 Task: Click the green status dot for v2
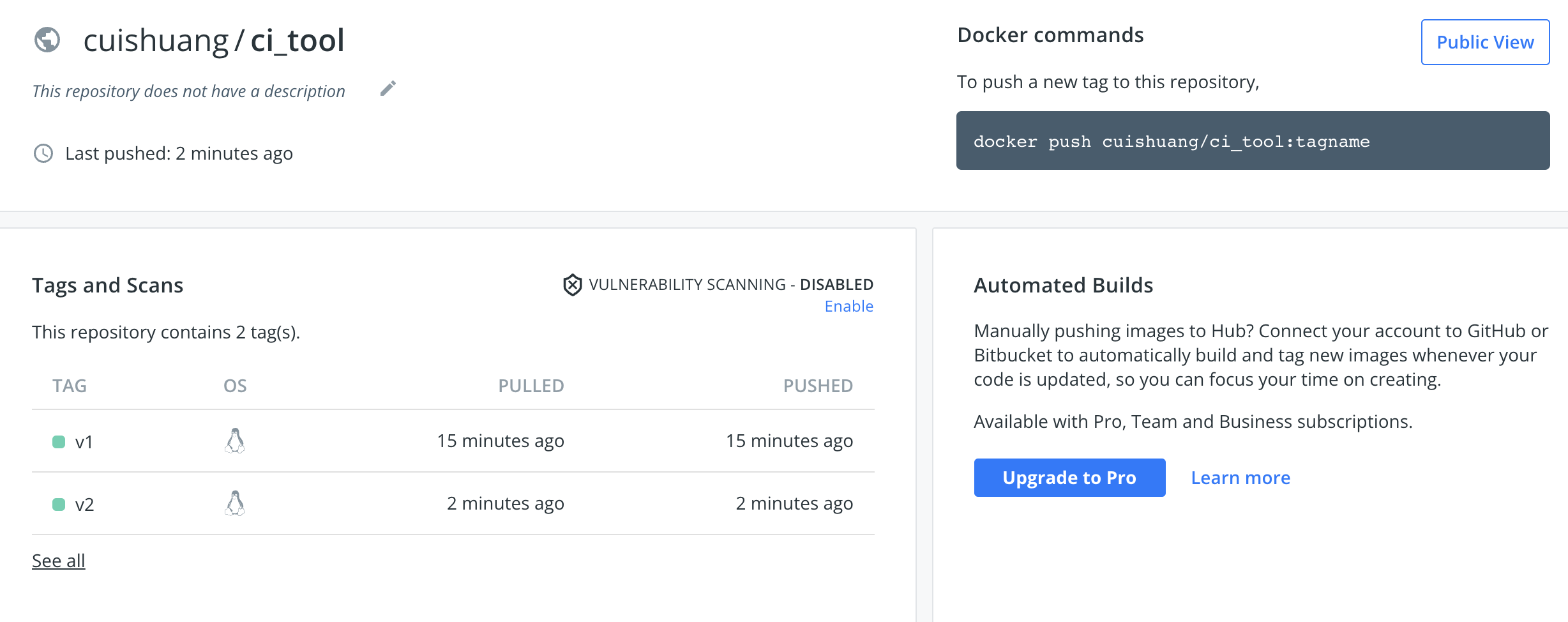(59, 504)
